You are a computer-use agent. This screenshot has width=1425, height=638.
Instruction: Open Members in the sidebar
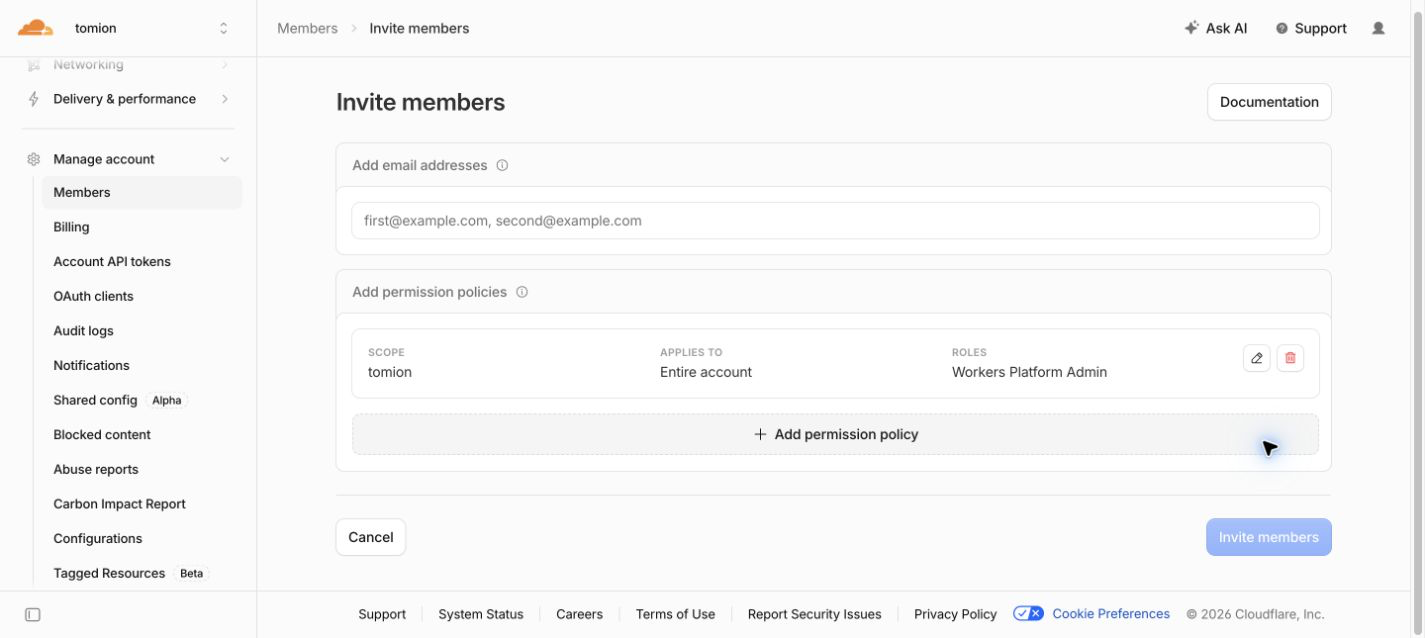tap(142, 193)
